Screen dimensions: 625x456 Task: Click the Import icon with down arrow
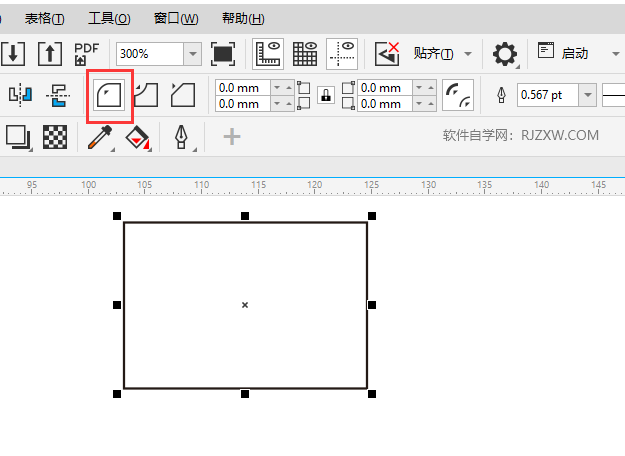13,53
